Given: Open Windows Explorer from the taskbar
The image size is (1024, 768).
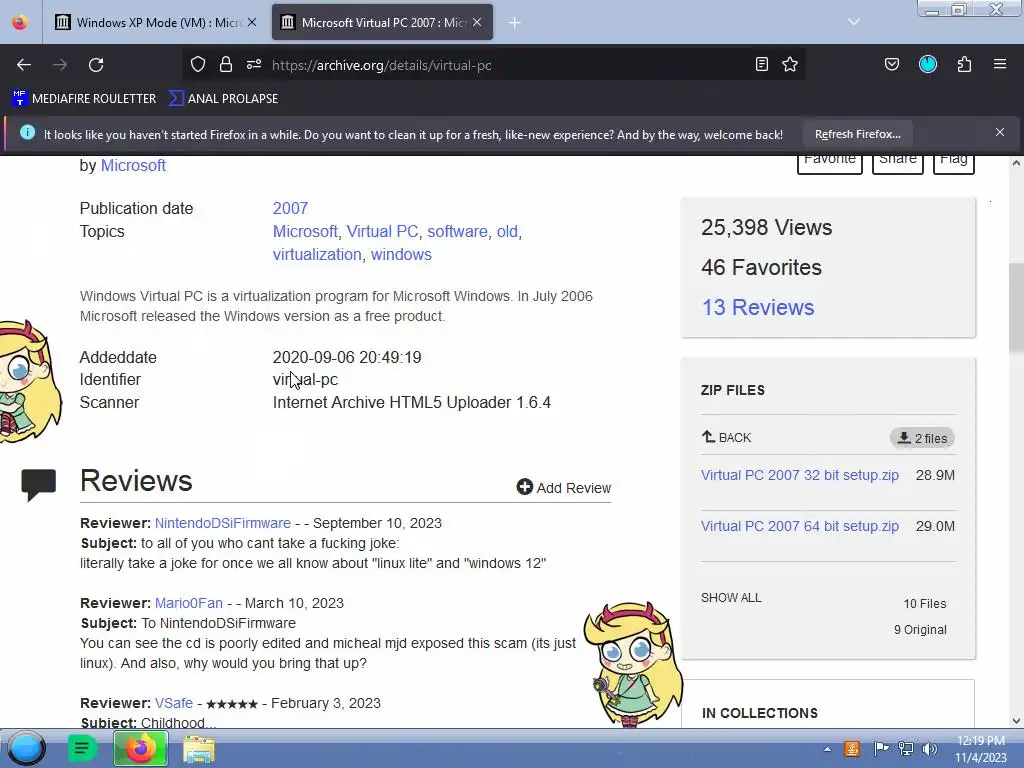Looking at the screenshot, I should pos(199,749).
